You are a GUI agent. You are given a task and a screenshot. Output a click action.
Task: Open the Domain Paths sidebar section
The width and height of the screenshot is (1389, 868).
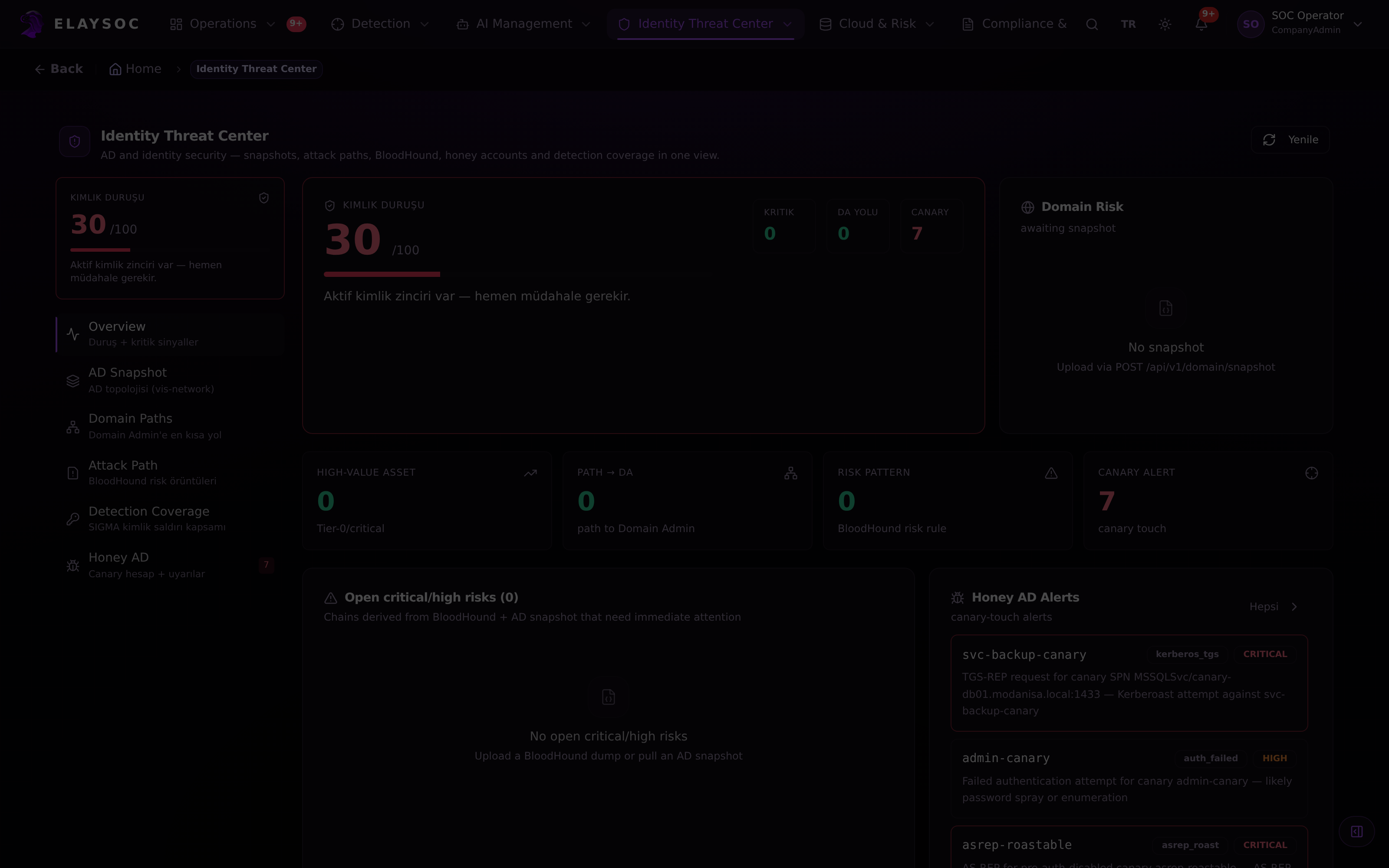tap(171, 426)
